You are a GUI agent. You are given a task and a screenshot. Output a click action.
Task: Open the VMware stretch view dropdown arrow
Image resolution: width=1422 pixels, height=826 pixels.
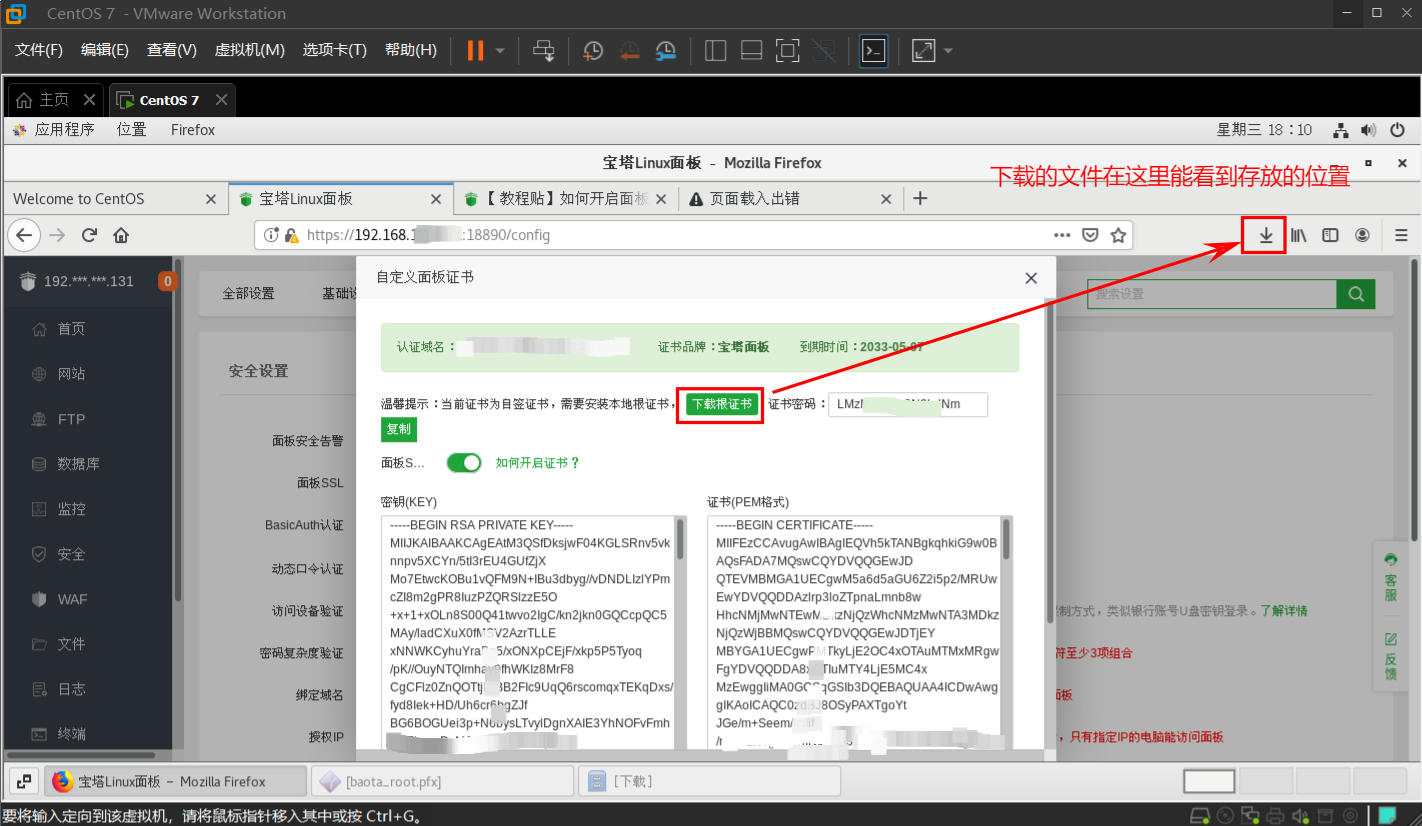(x=948, y=50)
